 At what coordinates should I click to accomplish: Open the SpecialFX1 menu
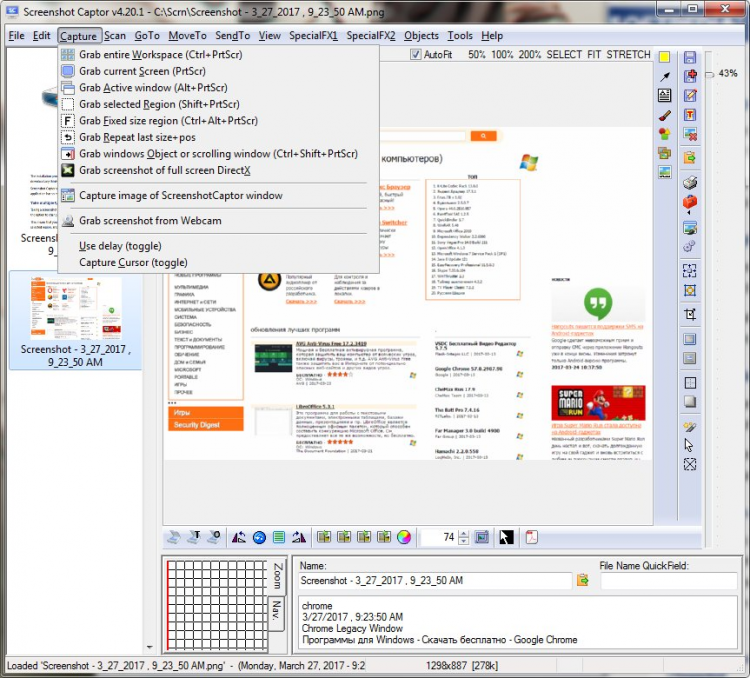pyautogui.click(x=313, y=36)
